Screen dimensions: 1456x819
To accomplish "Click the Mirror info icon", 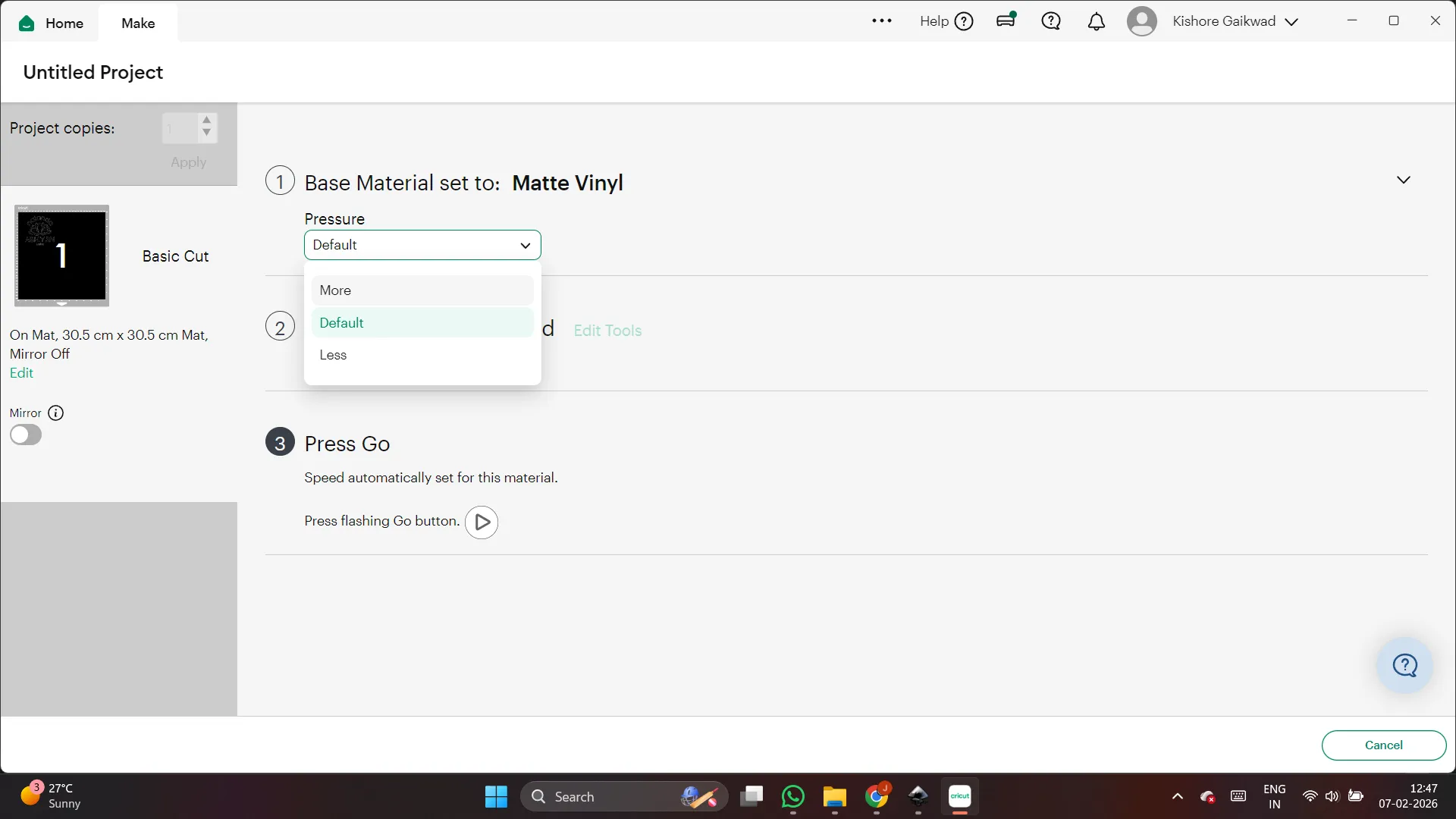I will click(x=56, y=413).
